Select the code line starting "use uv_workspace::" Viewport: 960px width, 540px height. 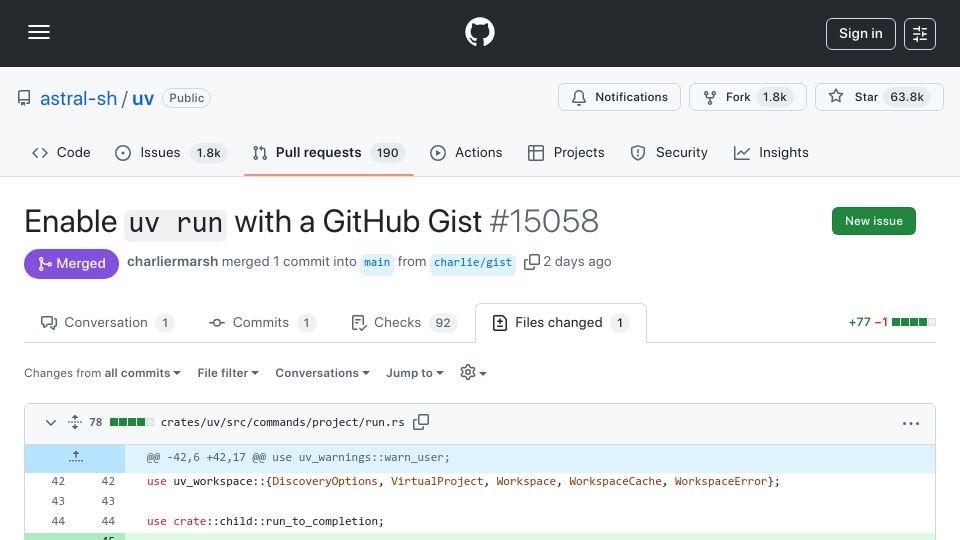(x=463, y=481)
